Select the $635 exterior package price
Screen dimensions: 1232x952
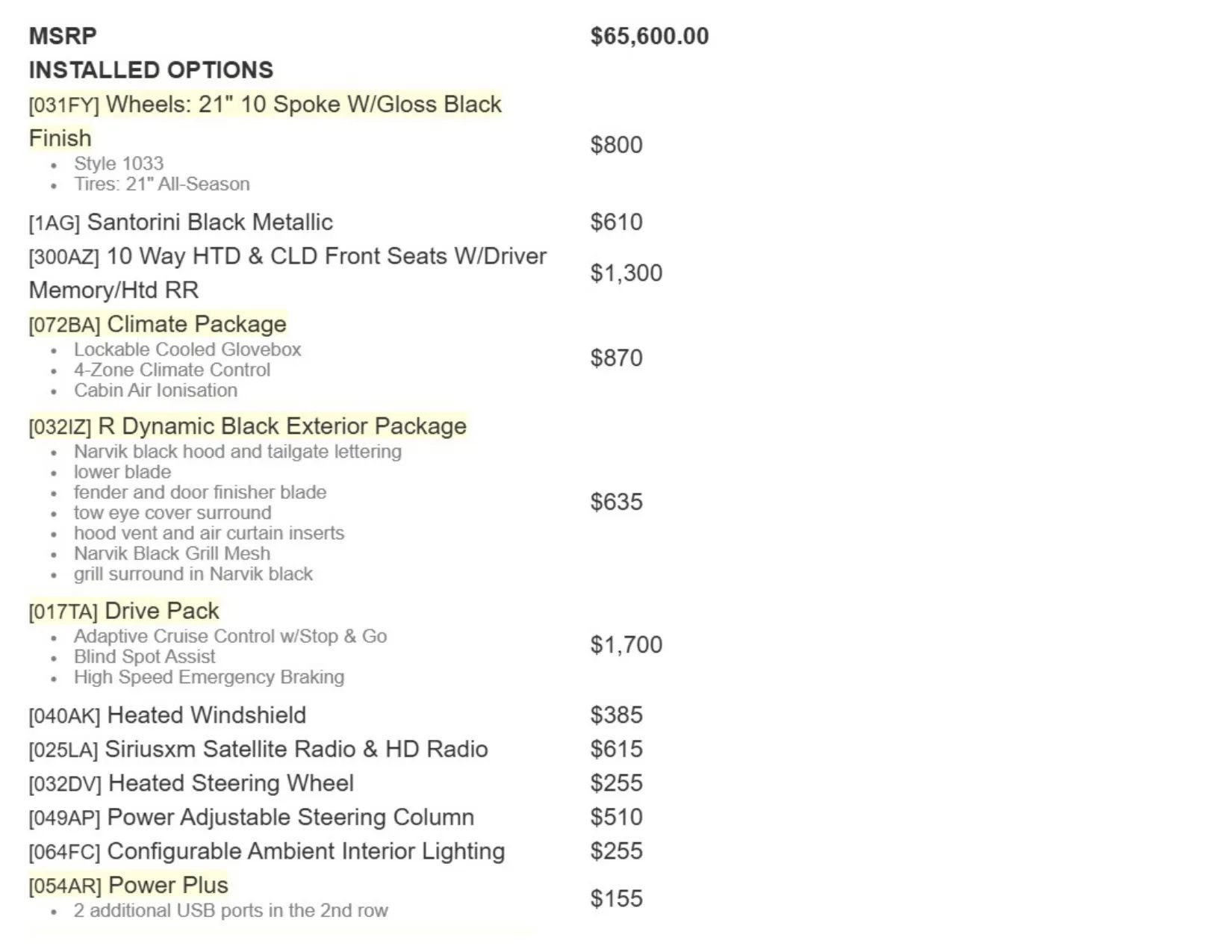(x=616, y=502)
